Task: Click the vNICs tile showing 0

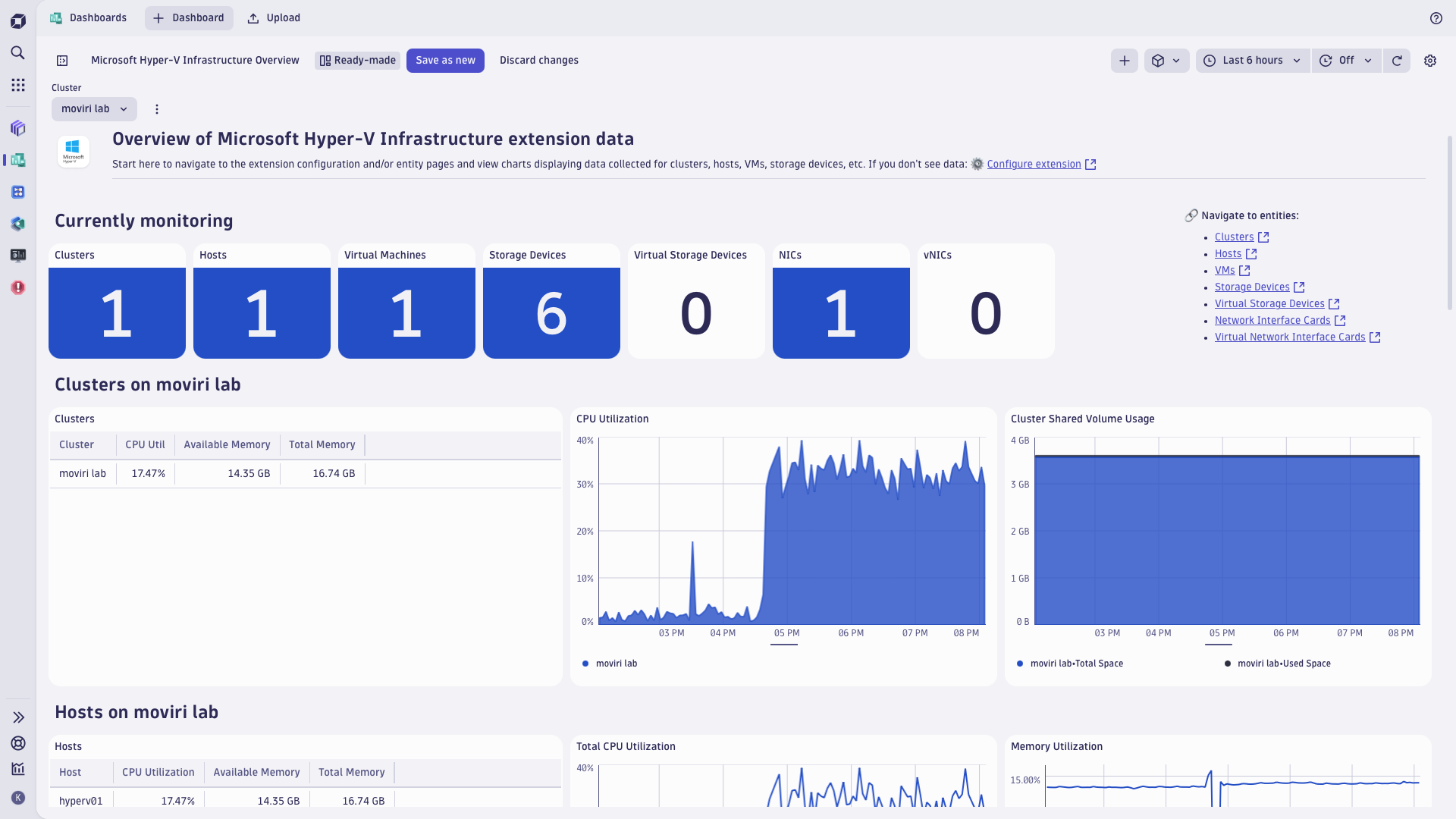Action: pyautogui.click(x=986, y=301)
